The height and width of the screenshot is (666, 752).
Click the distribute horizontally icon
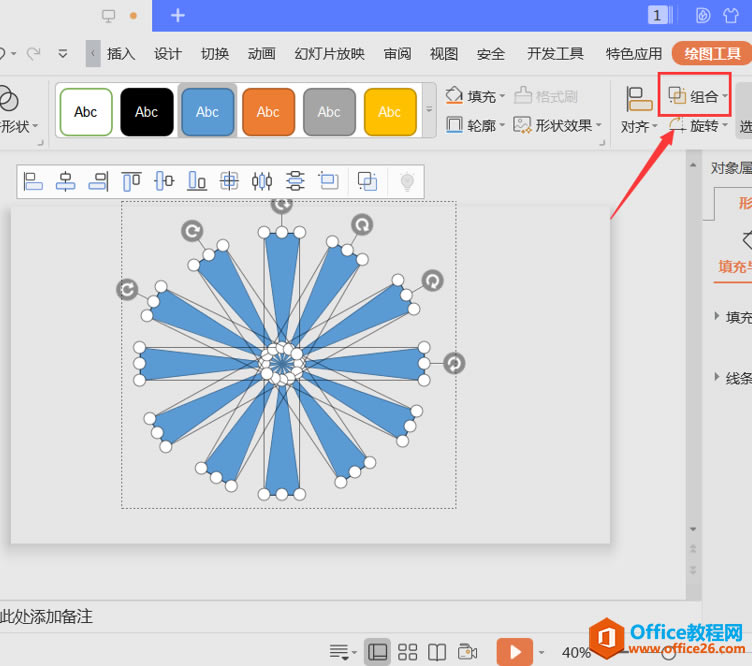click(262, 181)
